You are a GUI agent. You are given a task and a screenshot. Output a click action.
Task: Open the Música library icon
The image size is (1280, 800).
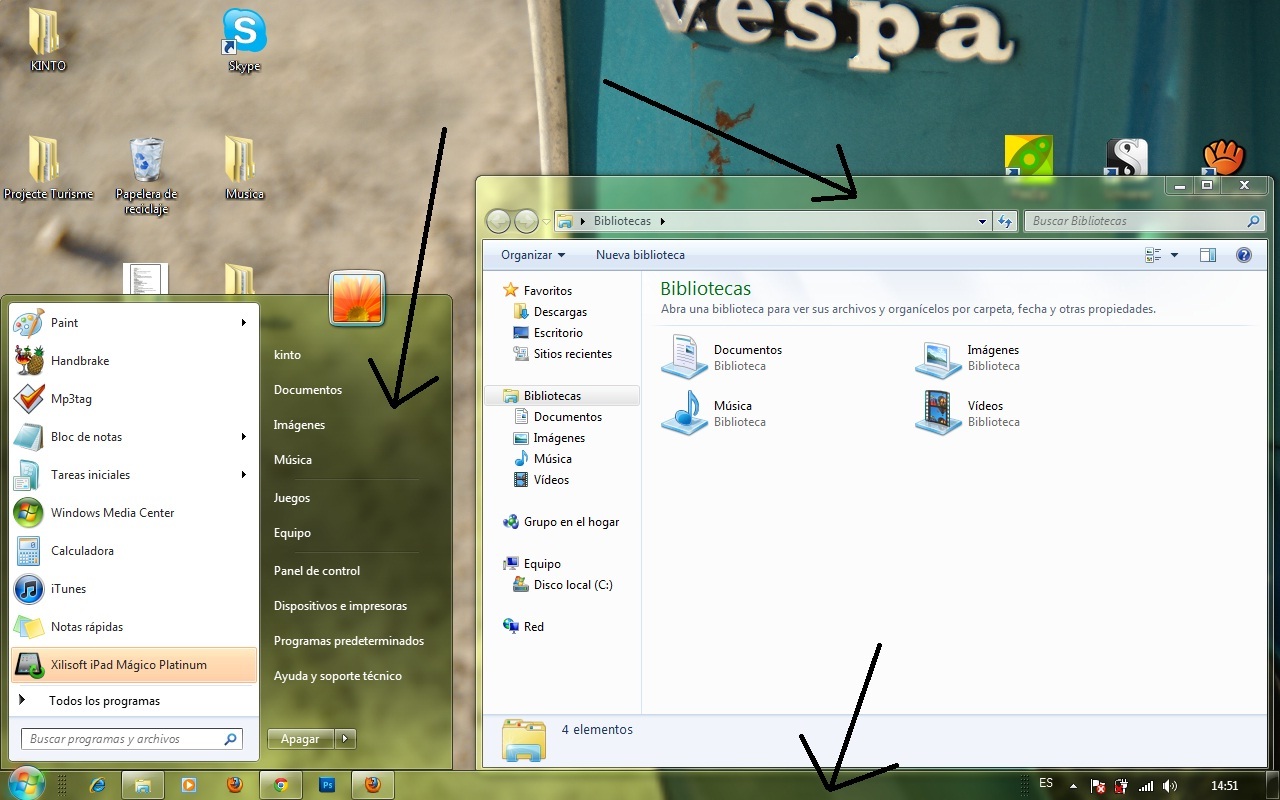tap(685, 413)
